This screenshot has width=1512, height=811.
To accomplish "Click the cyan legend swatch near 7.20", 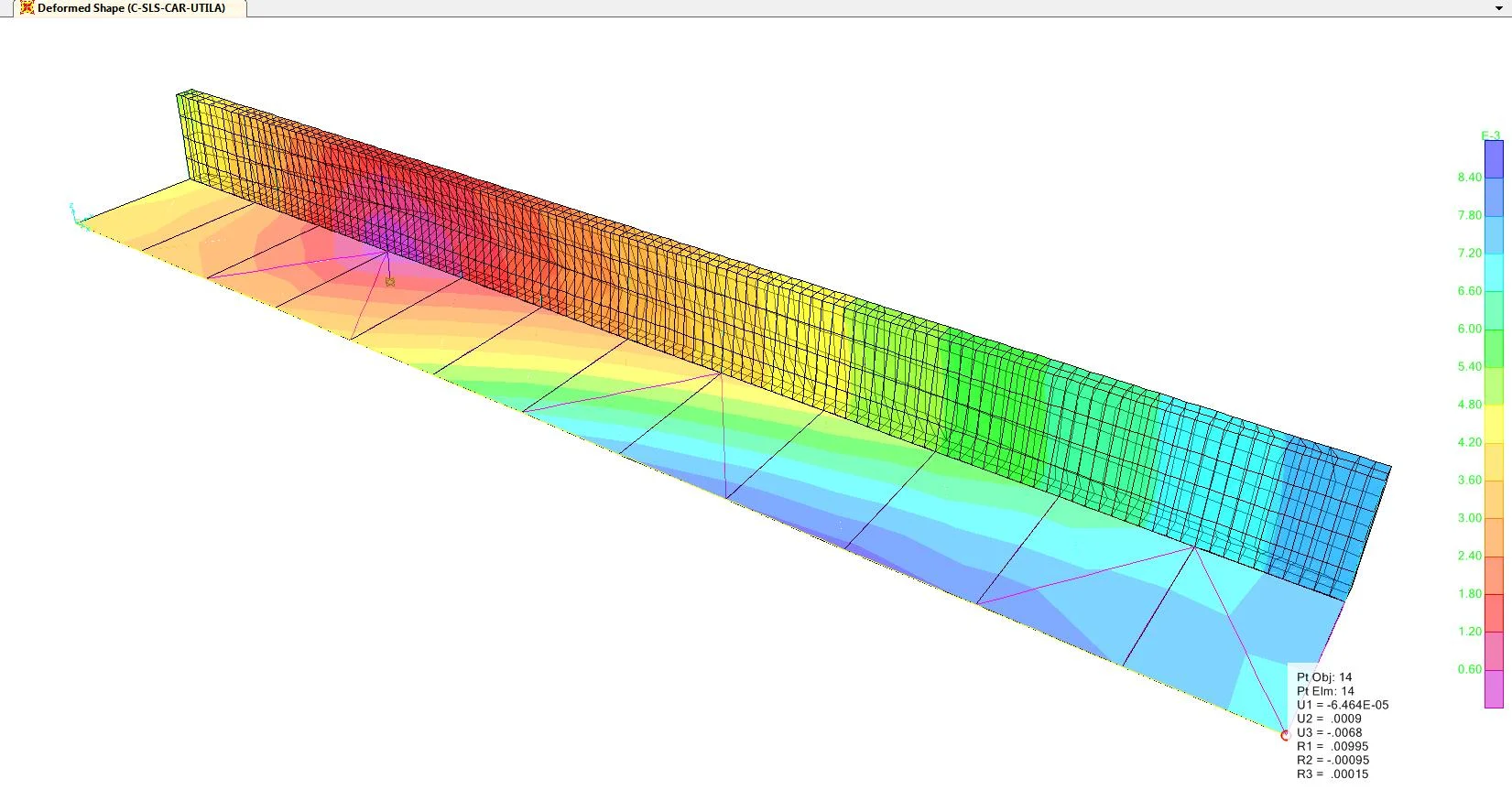I will [x=1494, y=272].
